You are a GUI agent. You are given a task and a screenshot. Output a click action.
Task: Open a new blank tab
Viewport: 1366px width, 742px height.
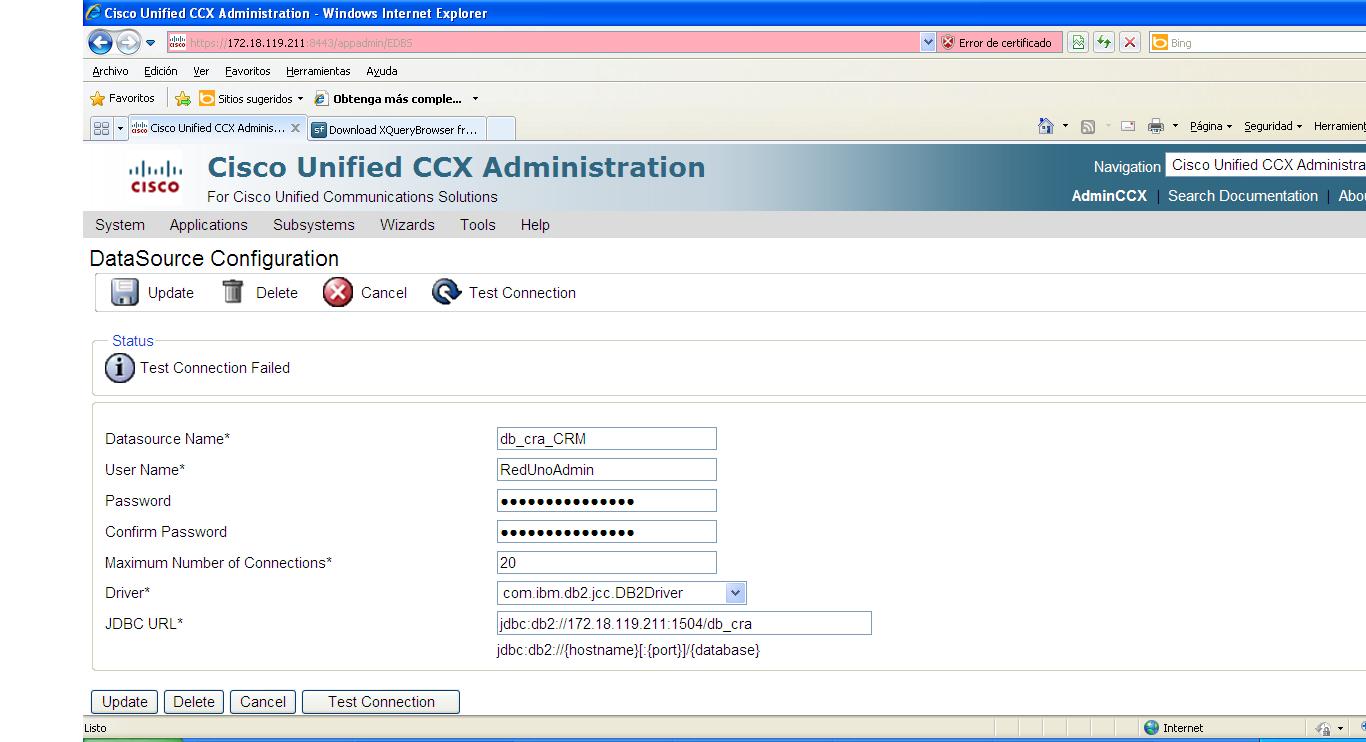pyautogui.click(x=500, y=129)
